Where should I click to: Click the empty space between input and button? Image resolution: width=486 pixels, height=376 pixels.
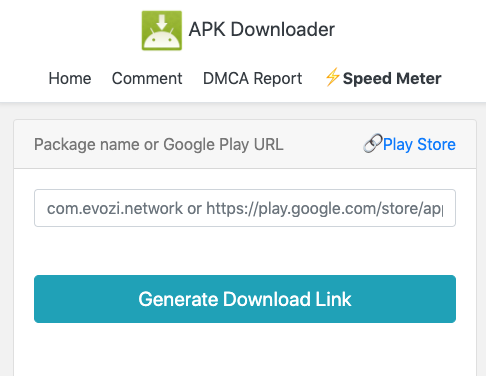245,251
